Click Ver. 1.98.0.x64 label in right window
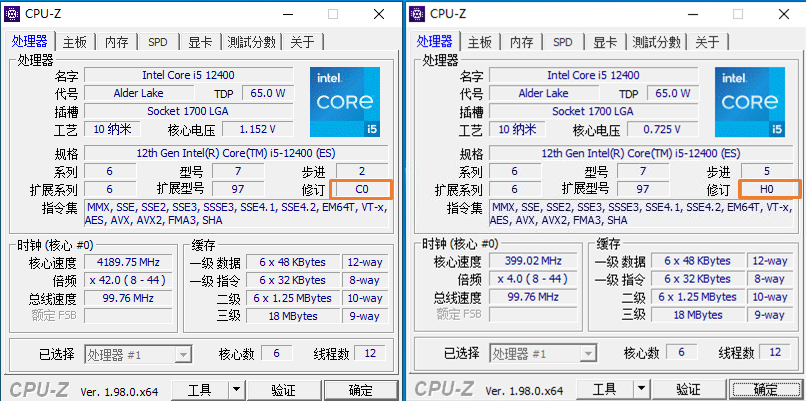The height and width of the screenshot is (401, 806). (524, 390)
